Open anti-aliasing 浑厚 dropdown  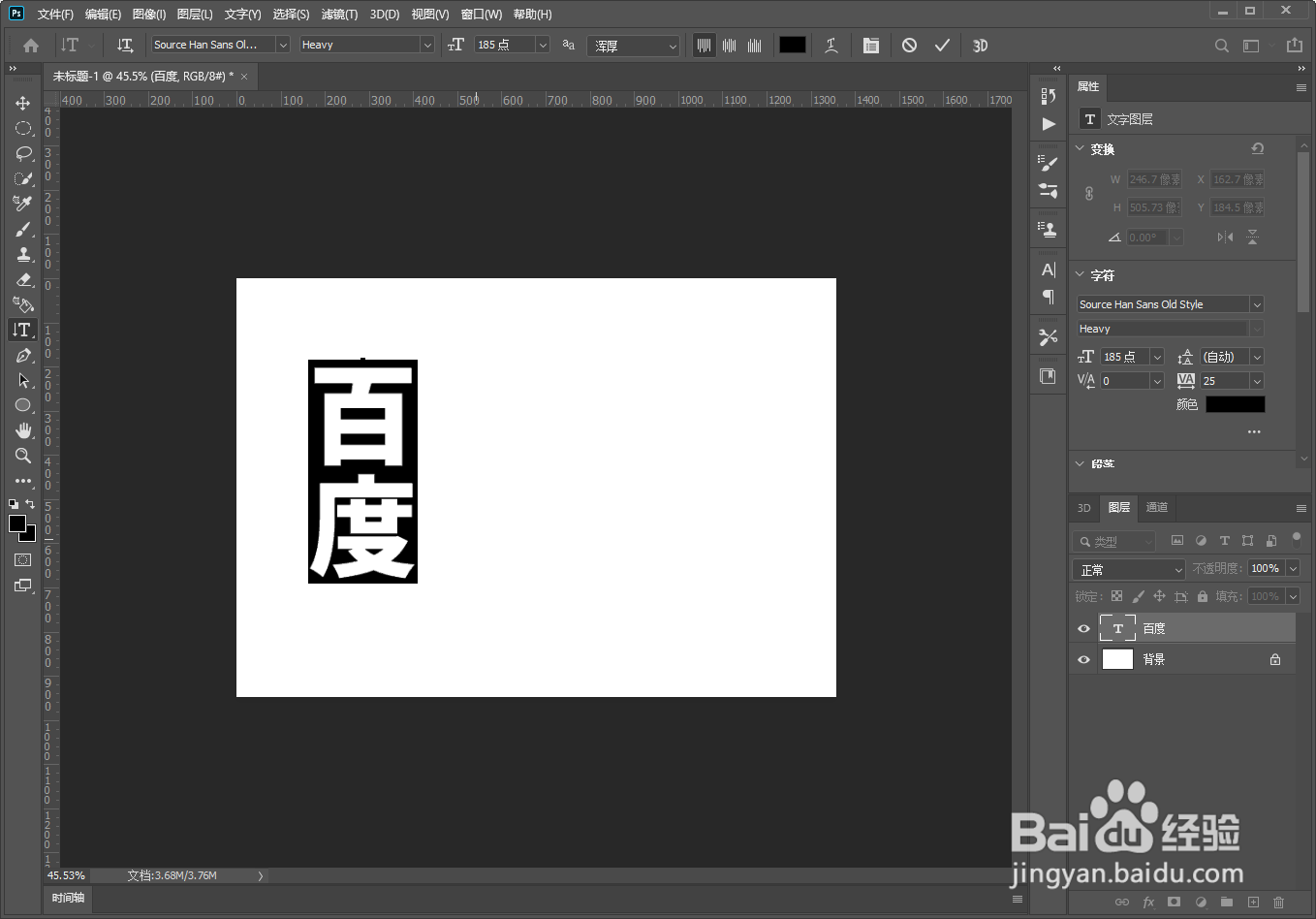pos(633,46)
